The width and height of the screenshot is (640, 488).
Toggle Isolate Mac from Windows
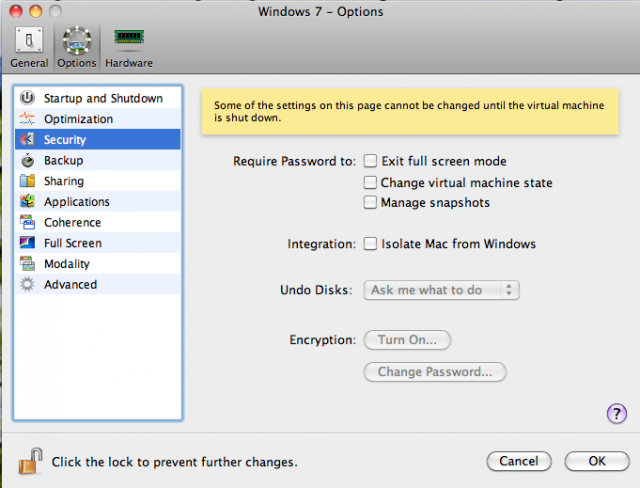[x=370, y=244]
